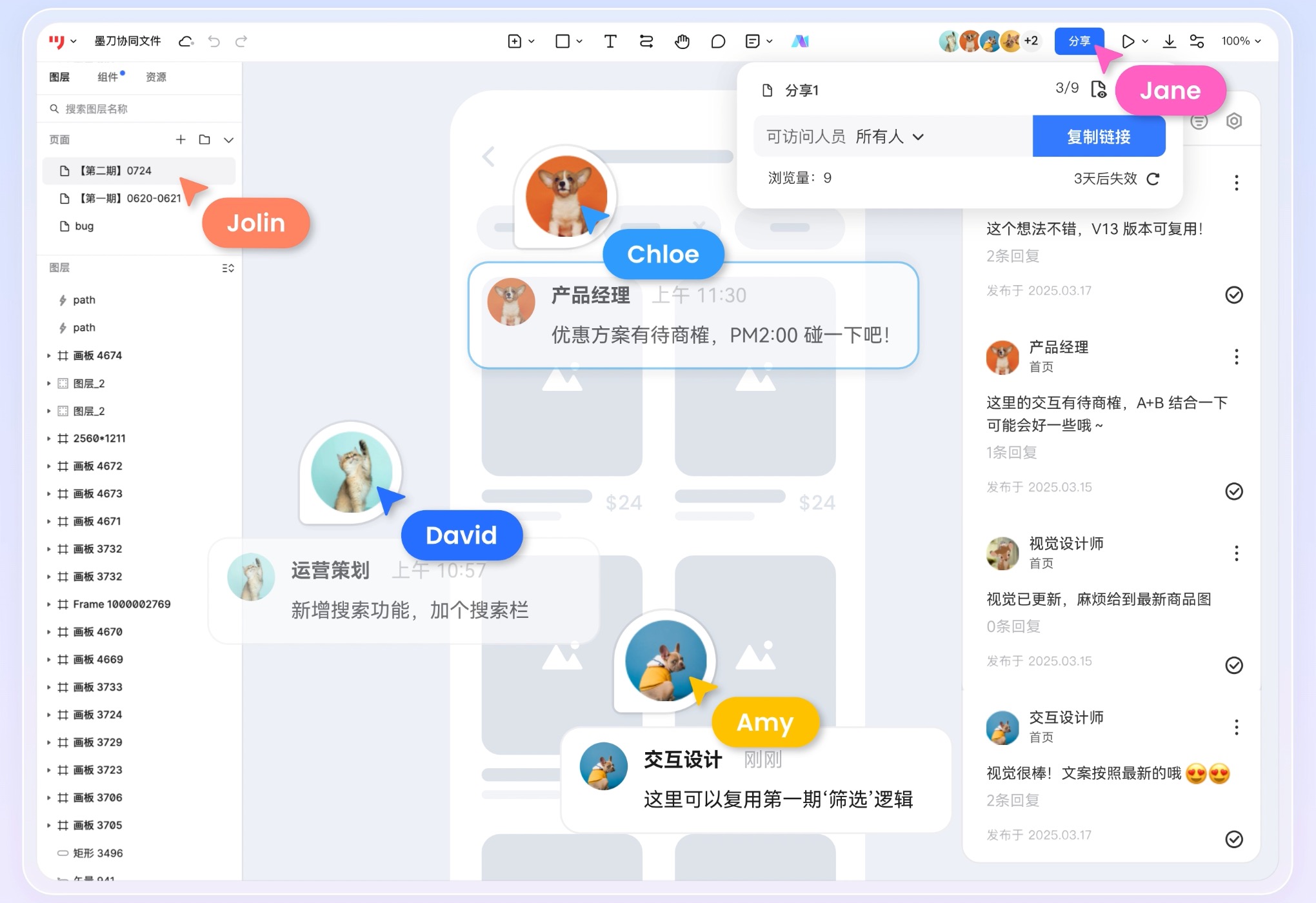Viewport: 1316px width, 903px height.
Task: Switch to the 资源 tab
Action: pos(155,77)
